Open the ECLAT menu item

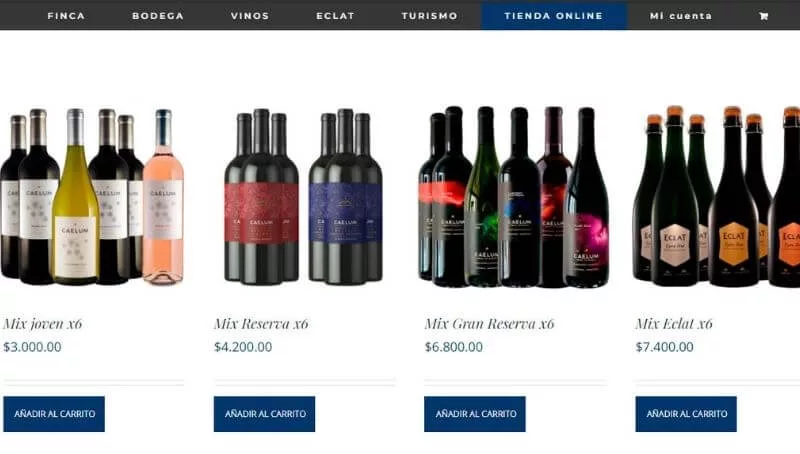point(335,16)
